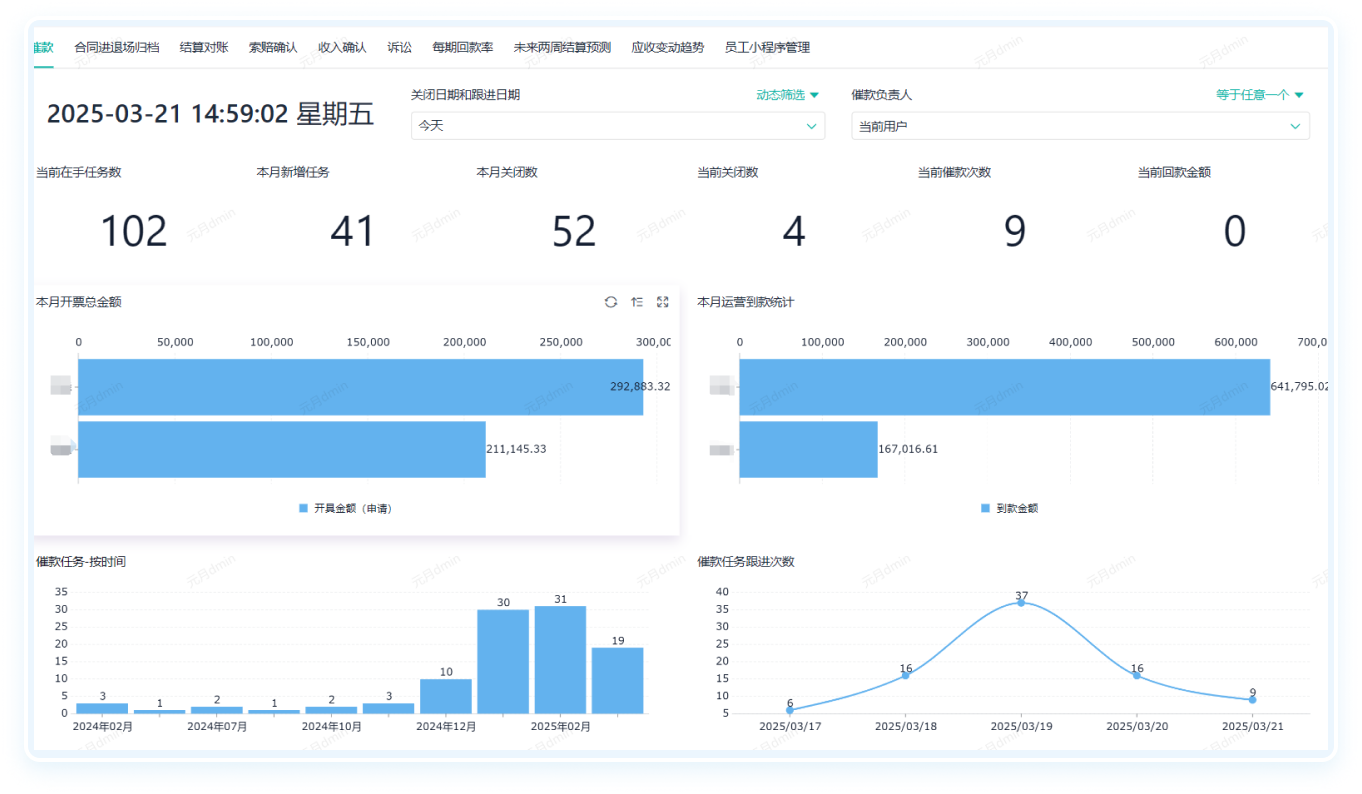Click the sort icon on 本月开票总金额 chart
The image size is (1362, 794).
click(x=637, y=302)
